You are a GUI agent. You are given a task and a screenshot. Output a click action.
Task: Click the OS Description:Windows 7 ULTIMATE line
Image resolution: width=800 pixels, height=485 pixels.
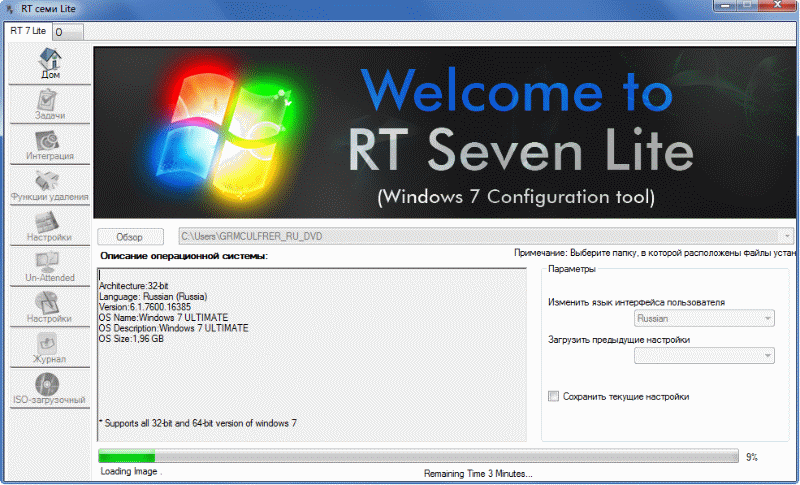pos(174,328)
